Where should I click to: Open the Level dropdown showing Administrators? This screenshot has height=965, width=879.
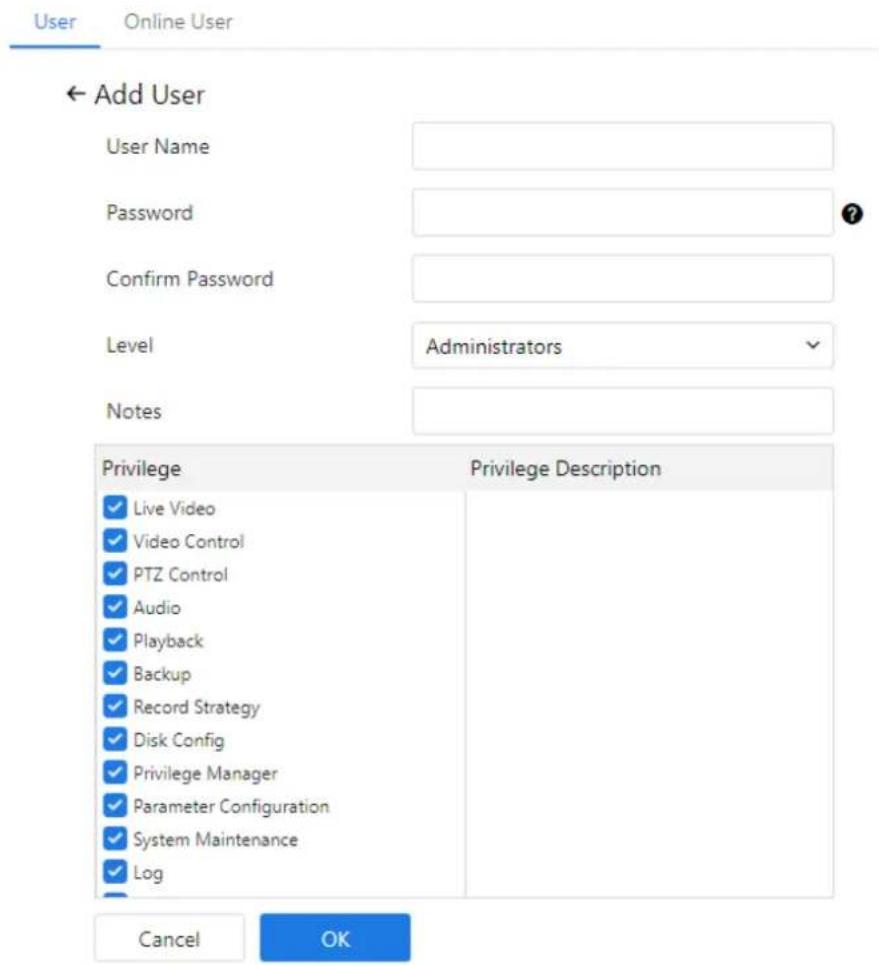coord(622,345)
